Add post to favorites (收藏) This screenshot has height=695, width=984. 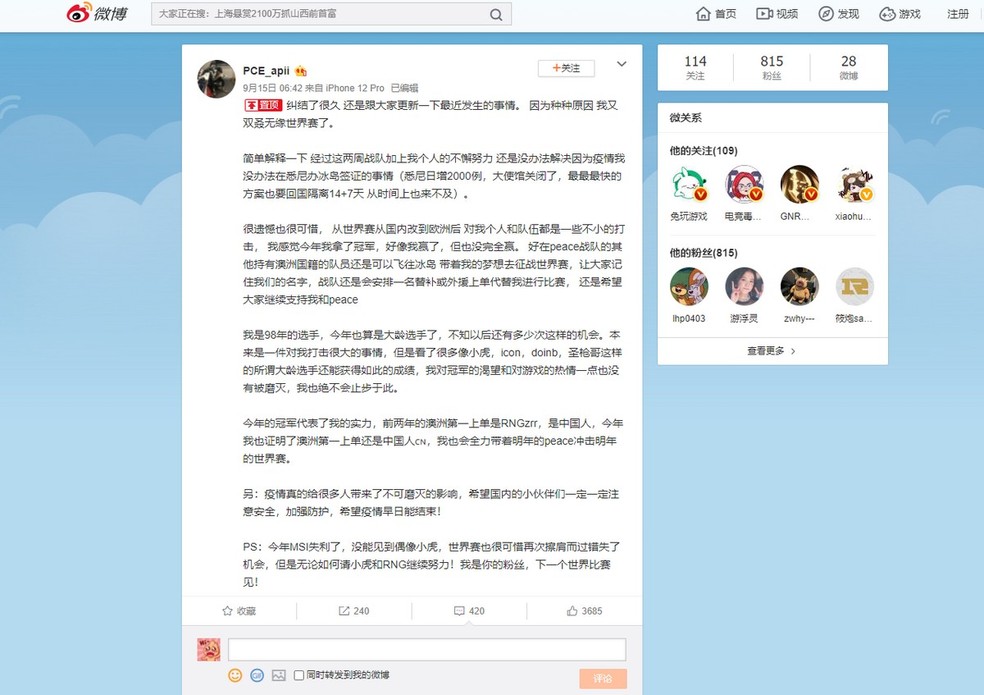(x=239, y=611)
